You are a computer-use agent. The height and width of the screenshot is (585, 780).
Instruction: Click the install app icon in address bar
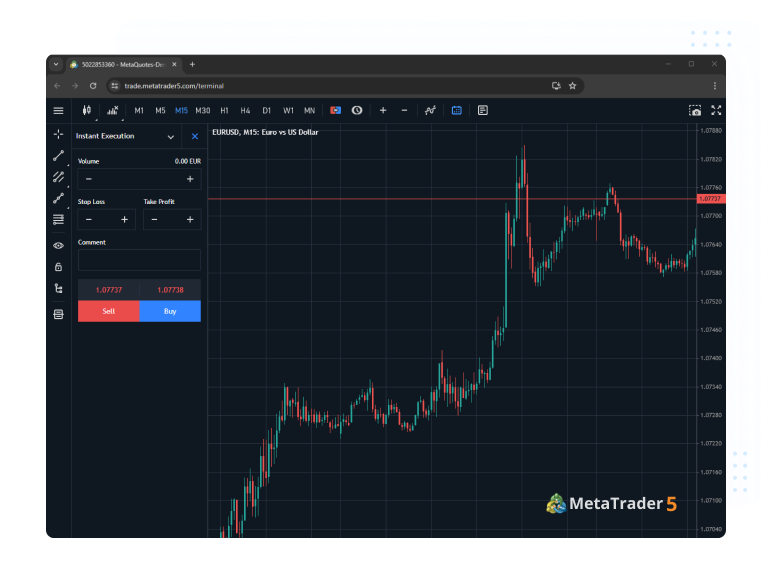click(556, 86)
